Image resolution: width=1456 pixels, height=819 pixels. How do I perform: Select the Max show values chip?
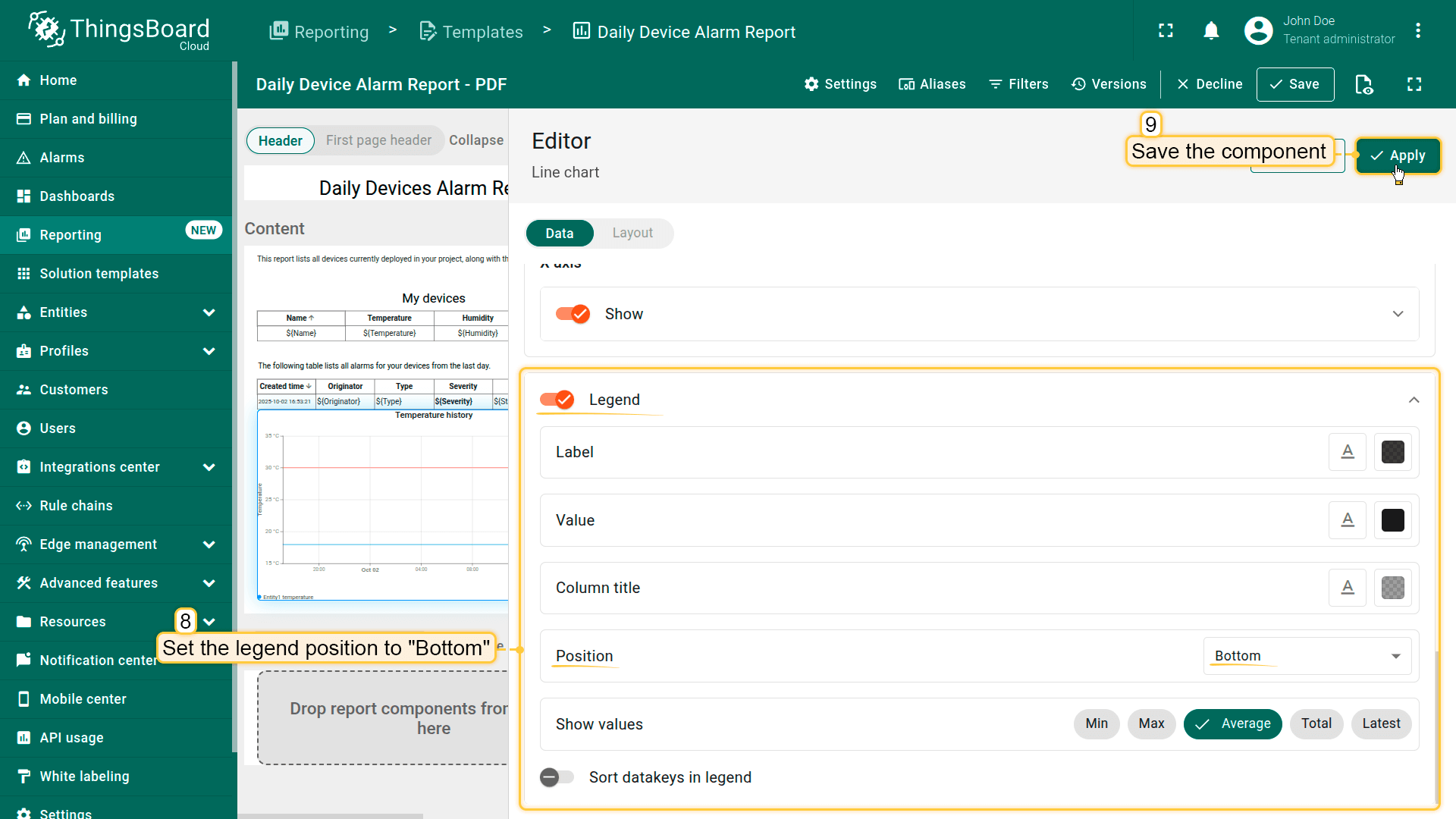click(x=1151, y=723)
